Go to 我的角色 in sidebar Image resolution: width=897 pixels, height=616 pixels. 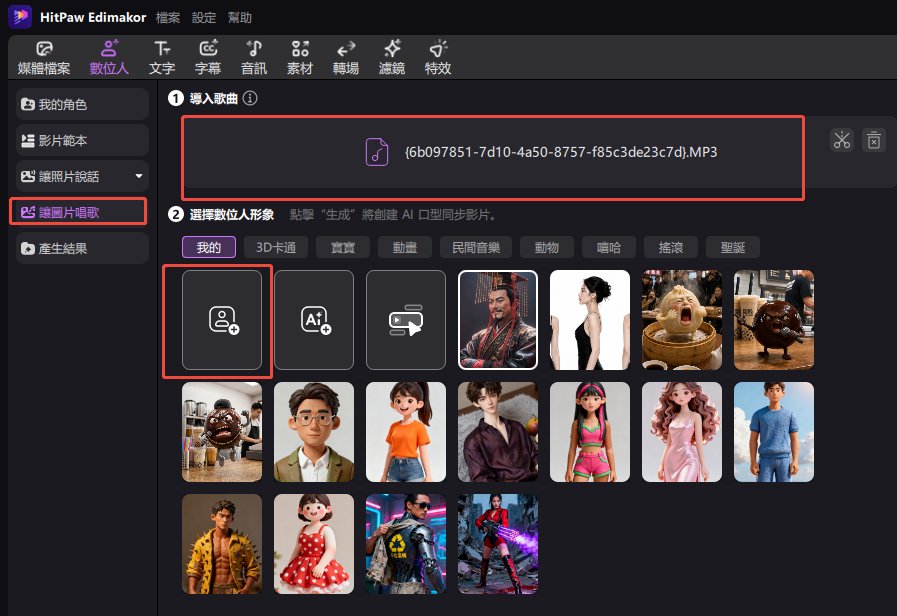click(x=82, y=104)
